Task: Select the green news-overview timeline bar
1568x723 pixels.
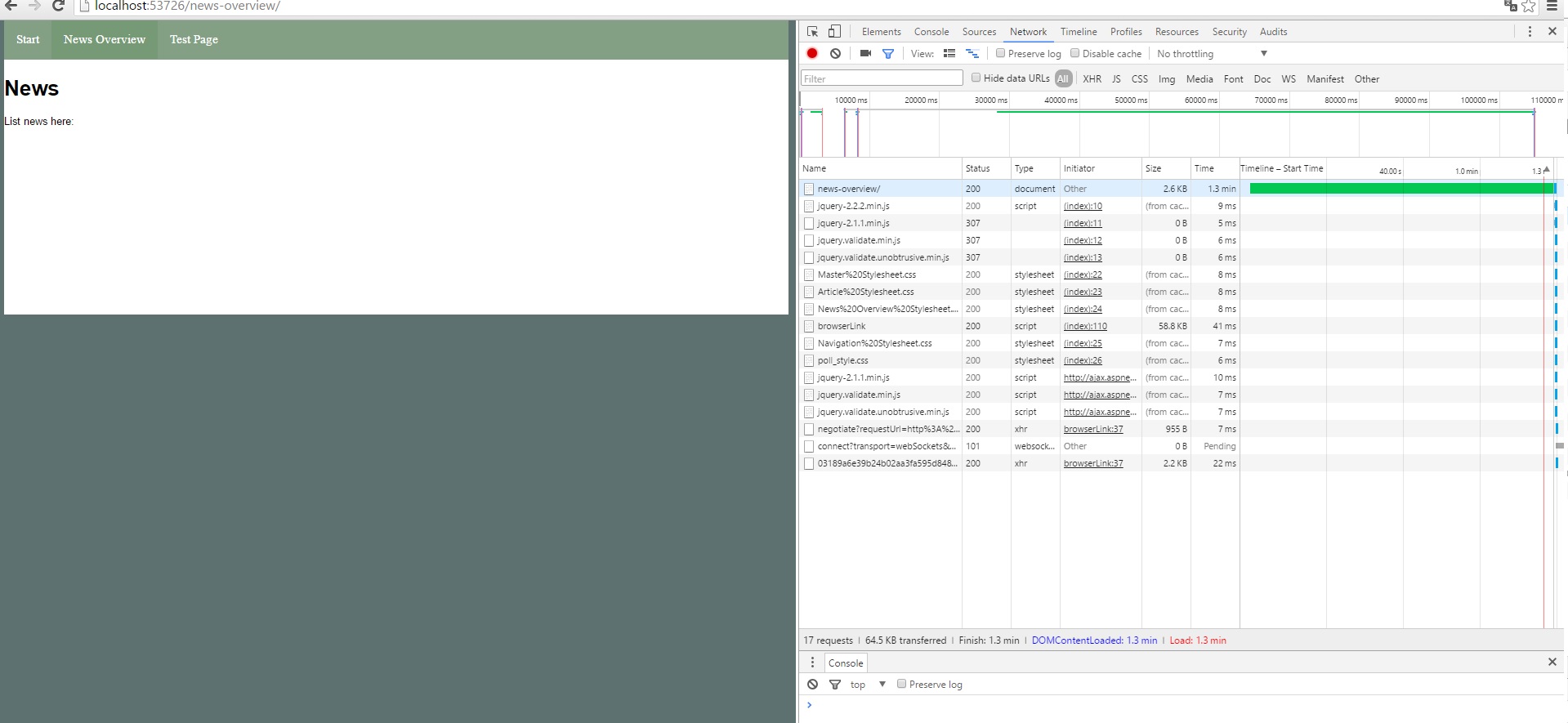Action: click(1400, 189)
